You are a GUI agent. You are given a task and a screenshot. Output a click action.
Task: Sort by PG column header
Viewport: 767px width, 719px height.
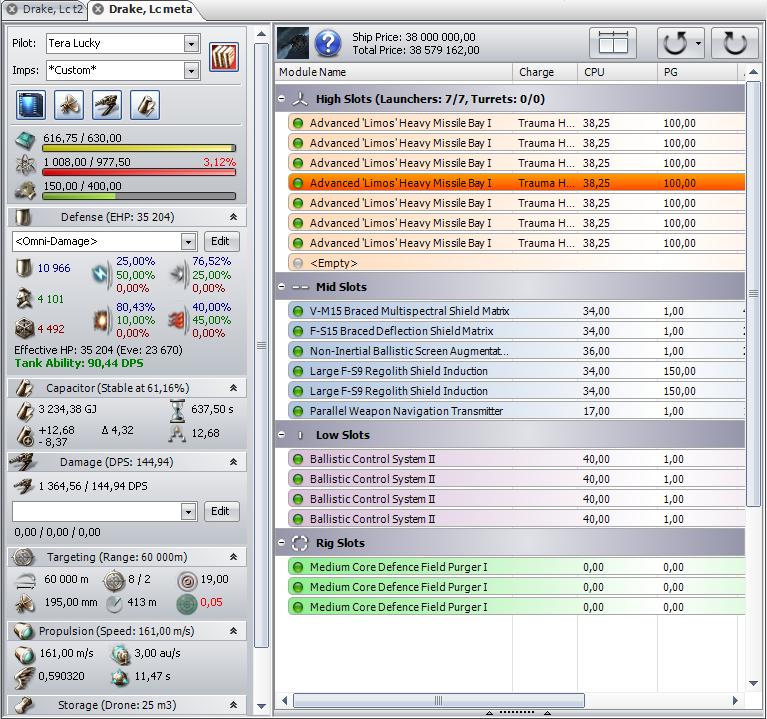[697, 72]
